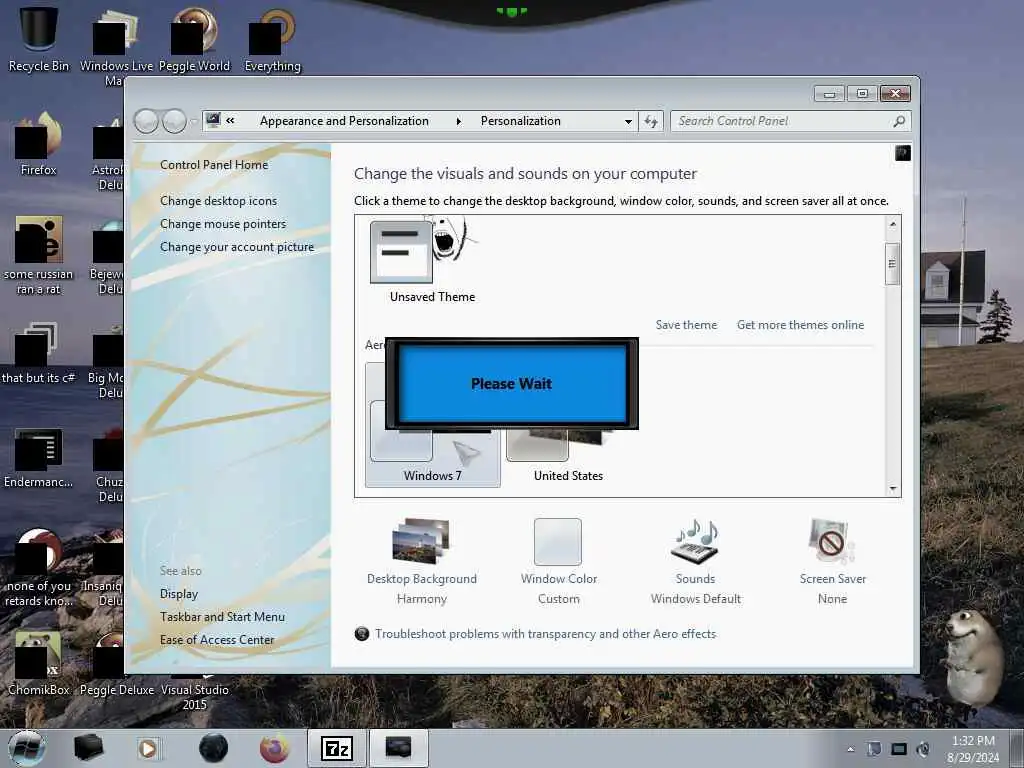1024x768 pixels.
Task: Launch Peggle World from the desktop
Action: pos(194,40)
